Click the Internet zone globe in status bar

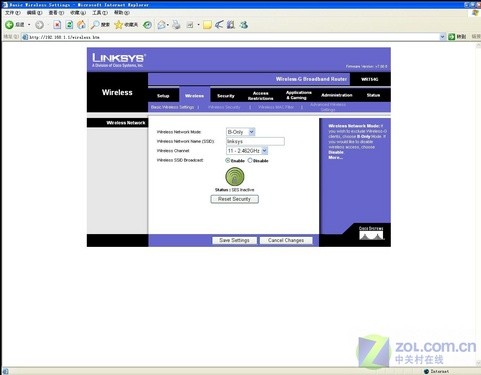[x=426, y=371]
